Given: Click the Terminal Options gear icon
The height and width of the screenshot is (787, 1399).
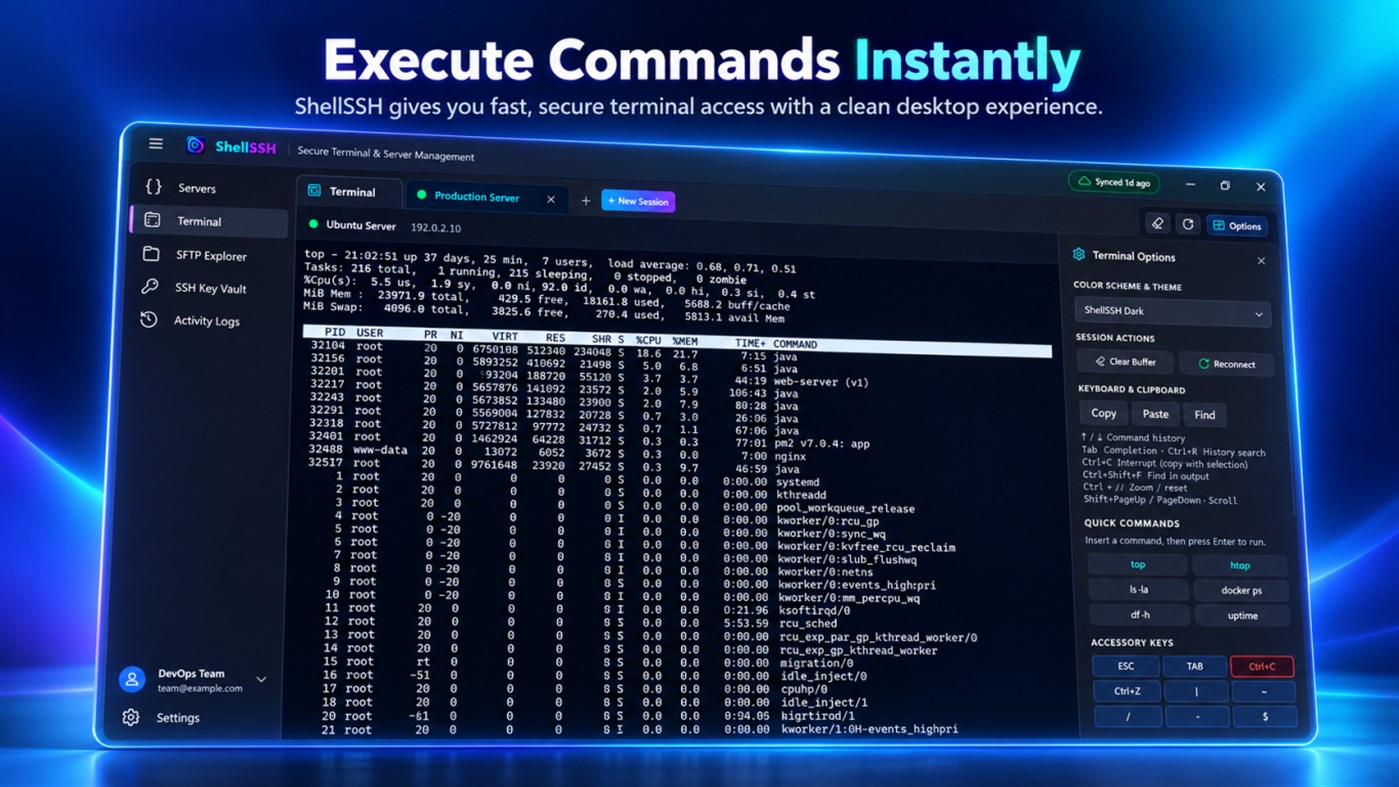Looking at the screenshot, I should click(x=1079, y=255).
